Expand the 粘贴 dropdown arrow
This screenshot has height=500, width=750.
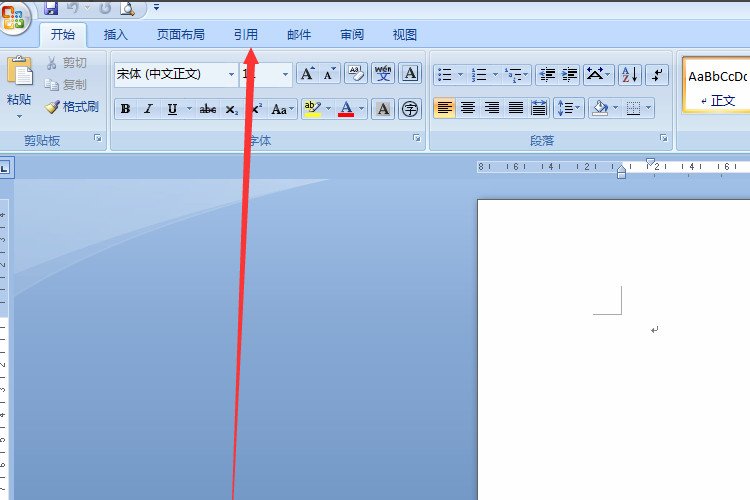[20, 116]
